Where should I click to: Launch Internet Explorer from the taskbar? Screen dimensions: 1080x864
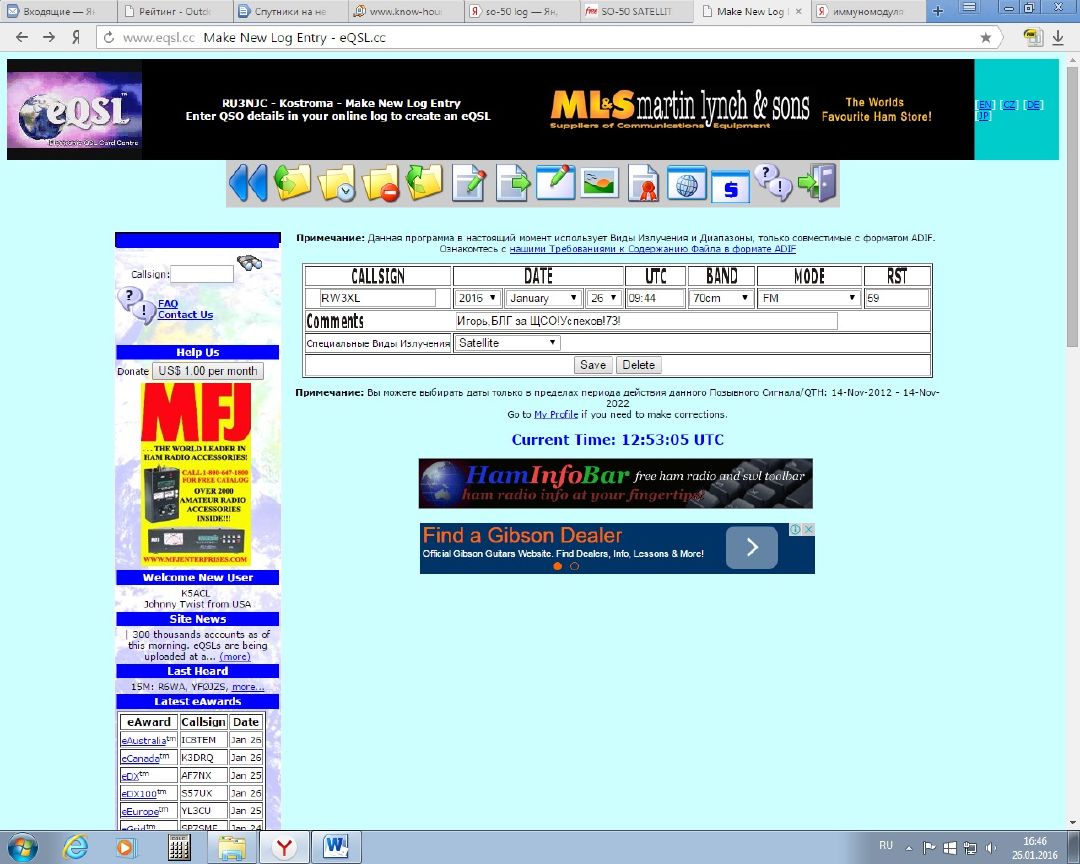coord(75,847)
